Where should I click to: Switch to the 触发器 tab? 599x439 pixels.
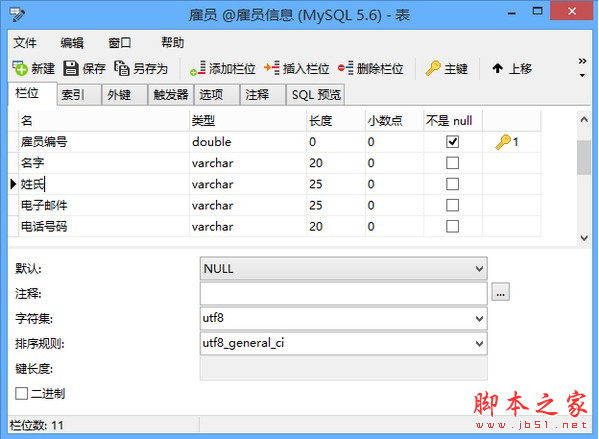(171, 95)
